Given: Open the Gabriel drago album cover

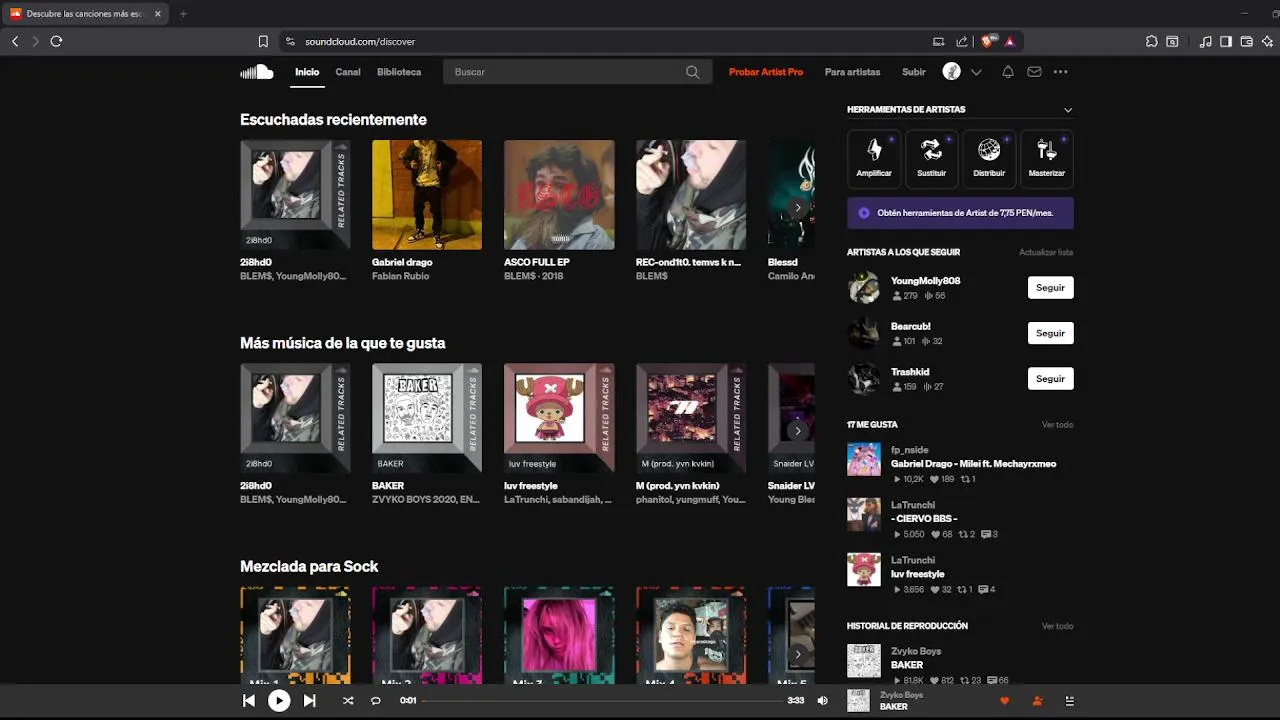Looking at the screenshot, I should (427, 195).
